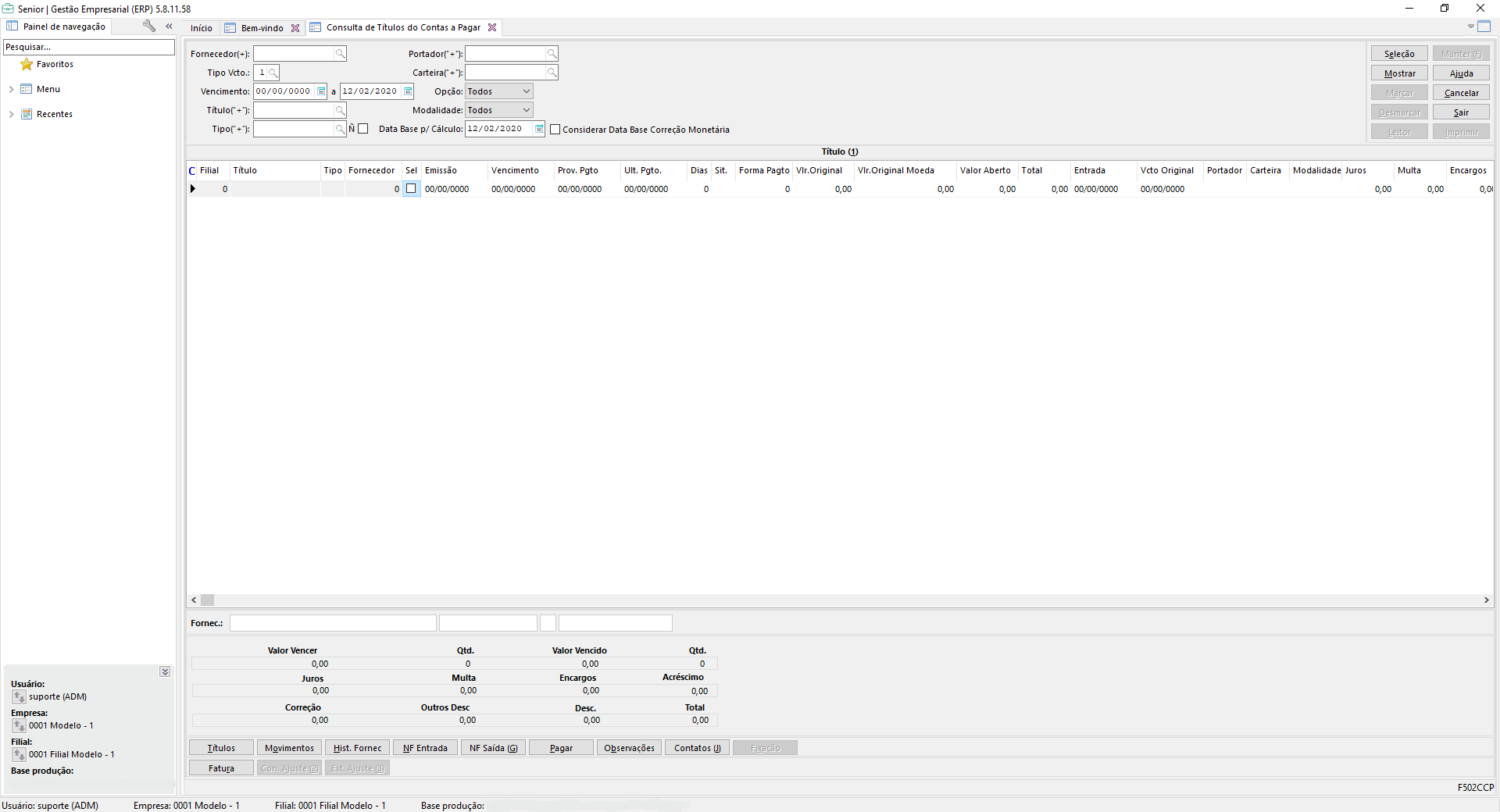Click the grid column C selector icon
This screenshot has width=1500, height=812.
[x=192, y=171]
